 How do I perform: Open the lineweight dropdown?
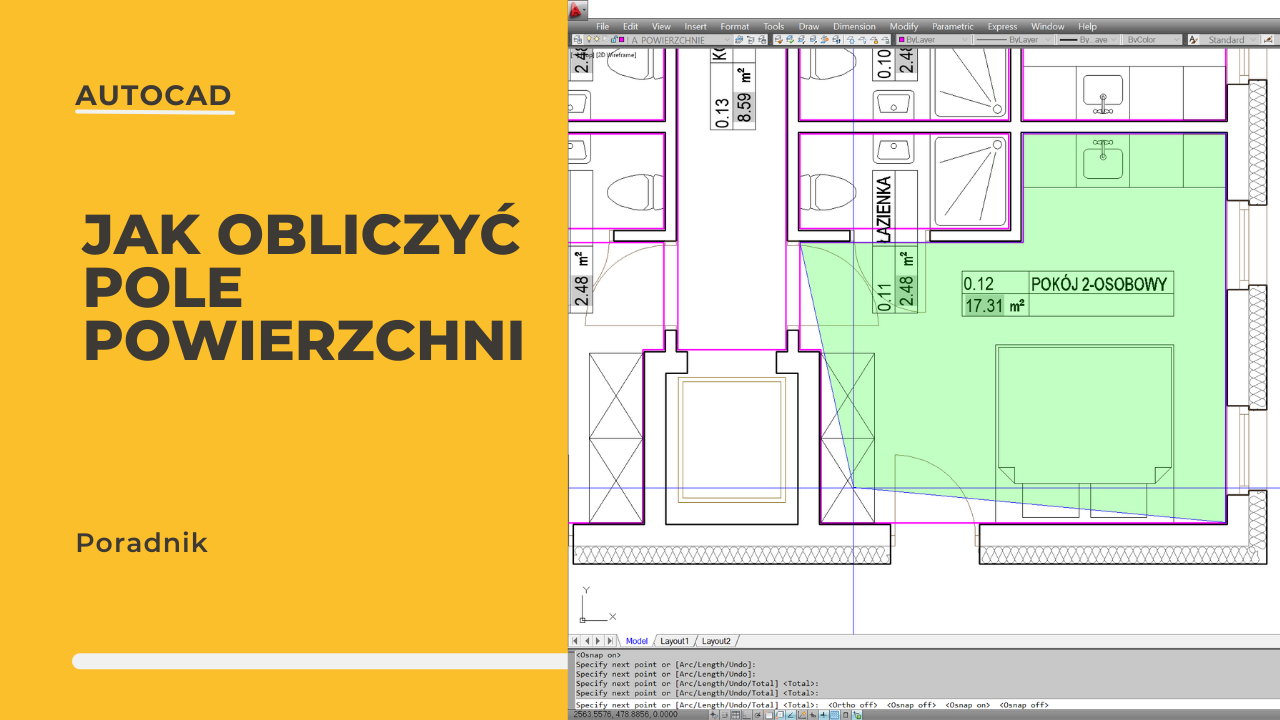click(1087, 40)
